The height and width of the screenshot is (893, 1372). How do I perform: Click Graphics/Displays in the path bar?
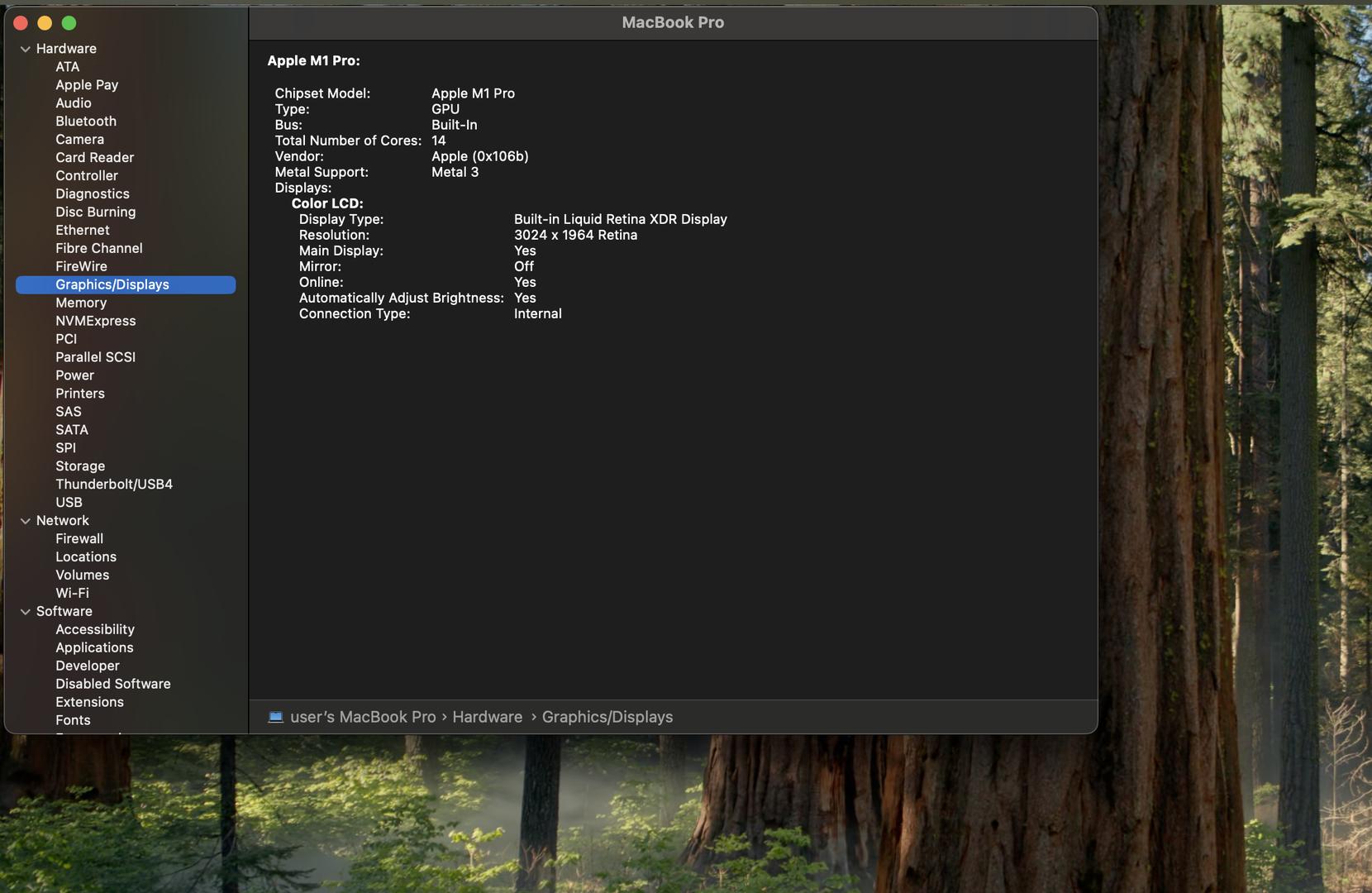click(x=607, y=718)
